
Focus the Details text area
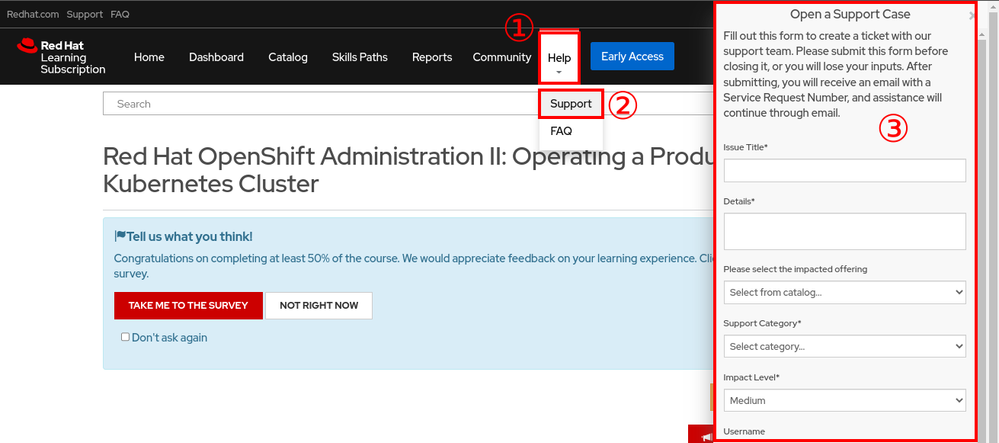(844, 231)
